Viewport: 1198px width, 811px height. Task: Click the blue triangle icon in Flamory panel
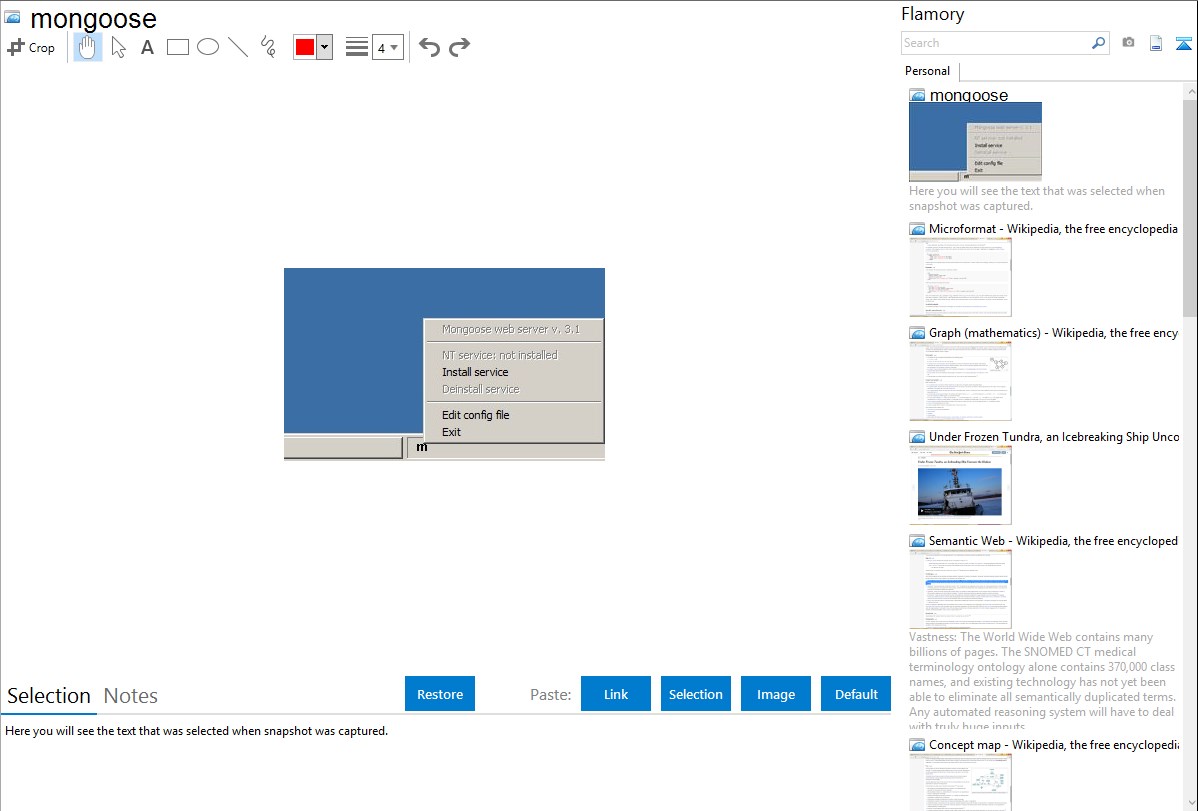pyautogui.click(x=1183, y=43)
